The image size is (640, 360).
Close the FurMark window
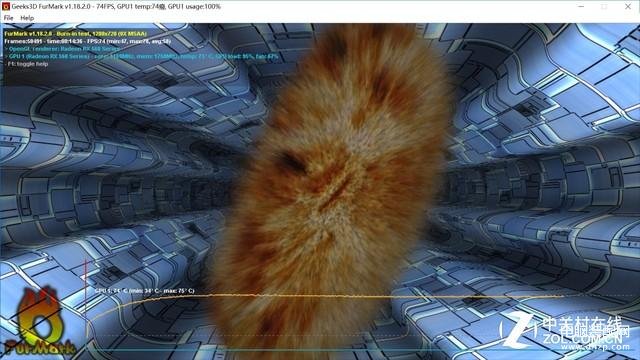click(628, 7)
